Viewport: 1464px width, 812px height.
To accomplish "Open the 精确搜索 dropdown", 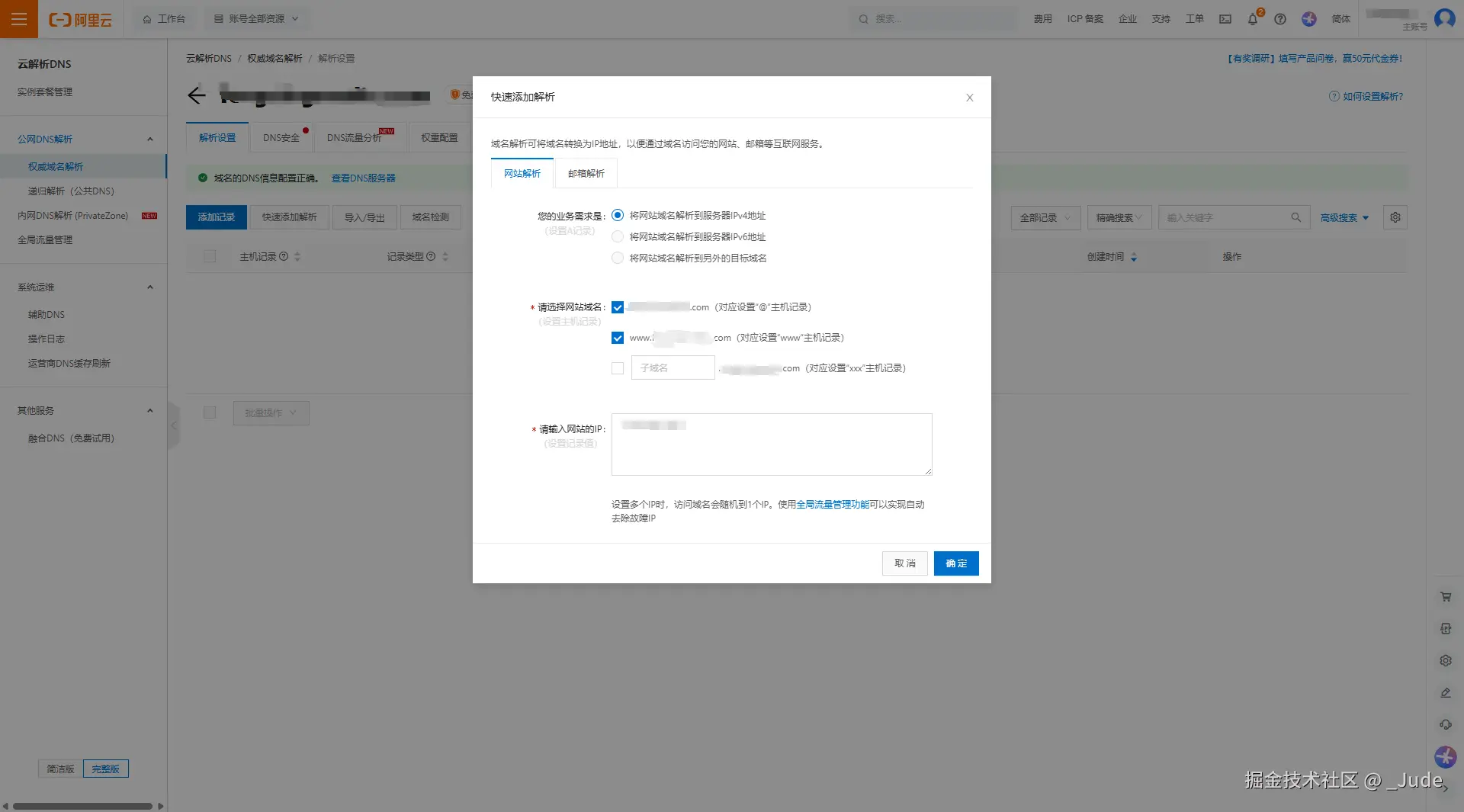I will pyautogui.click(x=1119, y=217).
